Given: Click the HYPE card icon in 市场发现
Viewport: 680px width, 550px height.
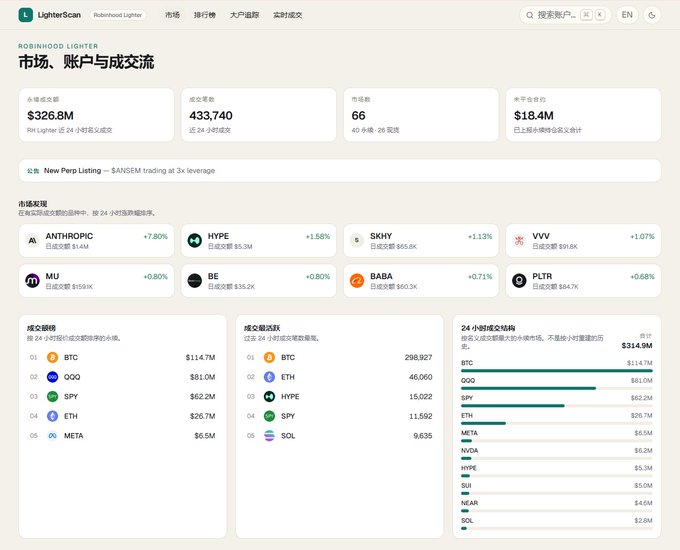Looking at the screenshot, I should point(195,240).
